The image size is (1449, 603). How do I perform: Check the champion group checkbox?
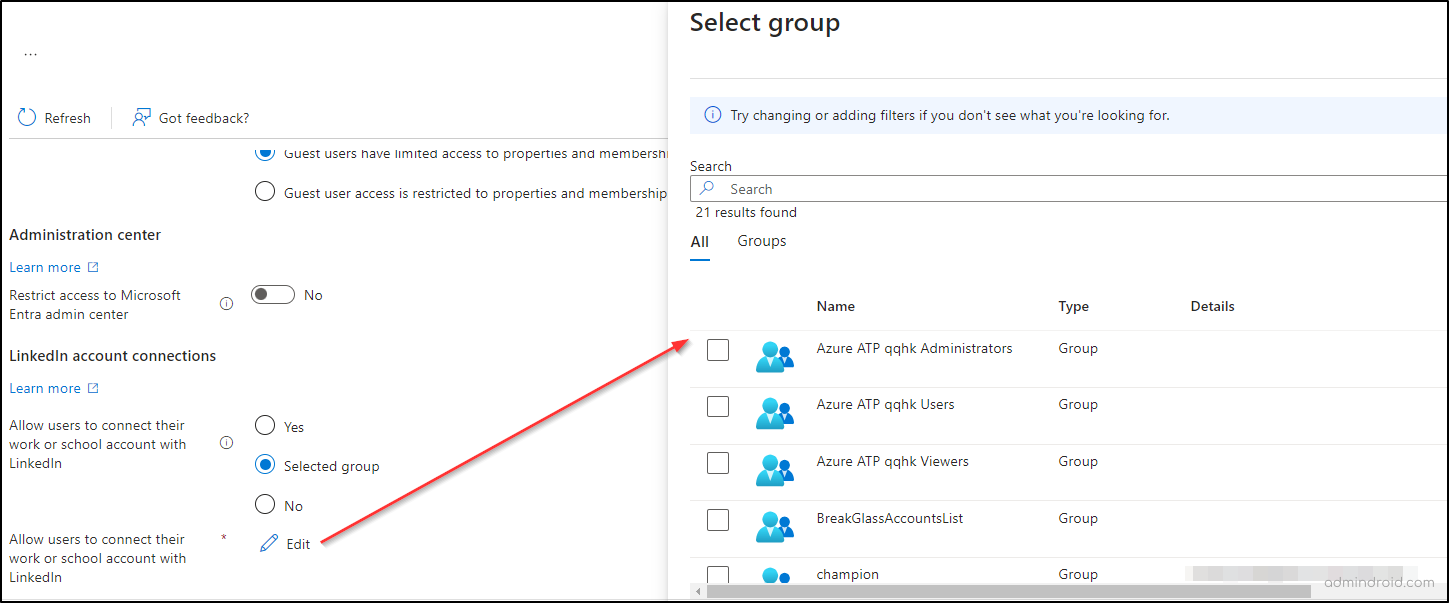[x=717, y=575]
